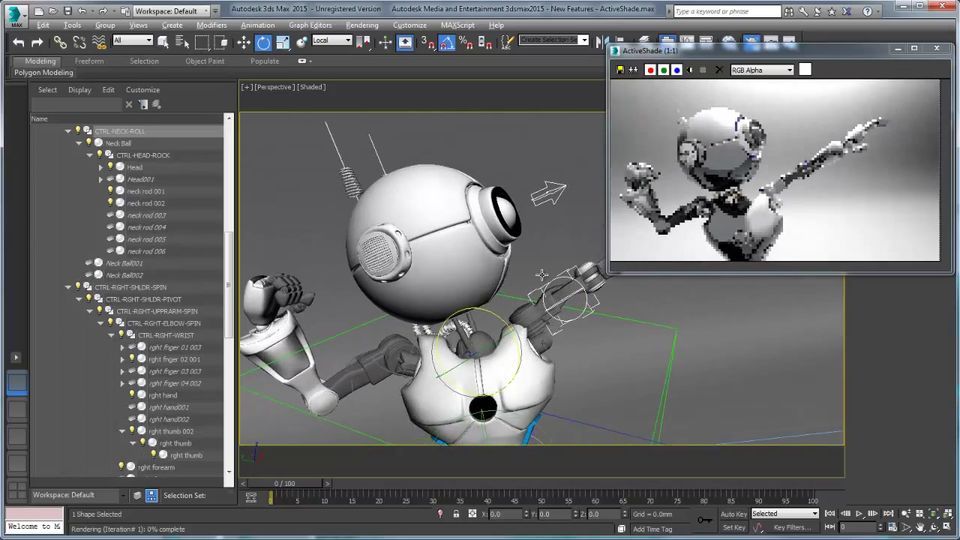This screenshot has width=960, height=540.
Task: Toggle light bulb visibility for Head
Action: point(109,167)
